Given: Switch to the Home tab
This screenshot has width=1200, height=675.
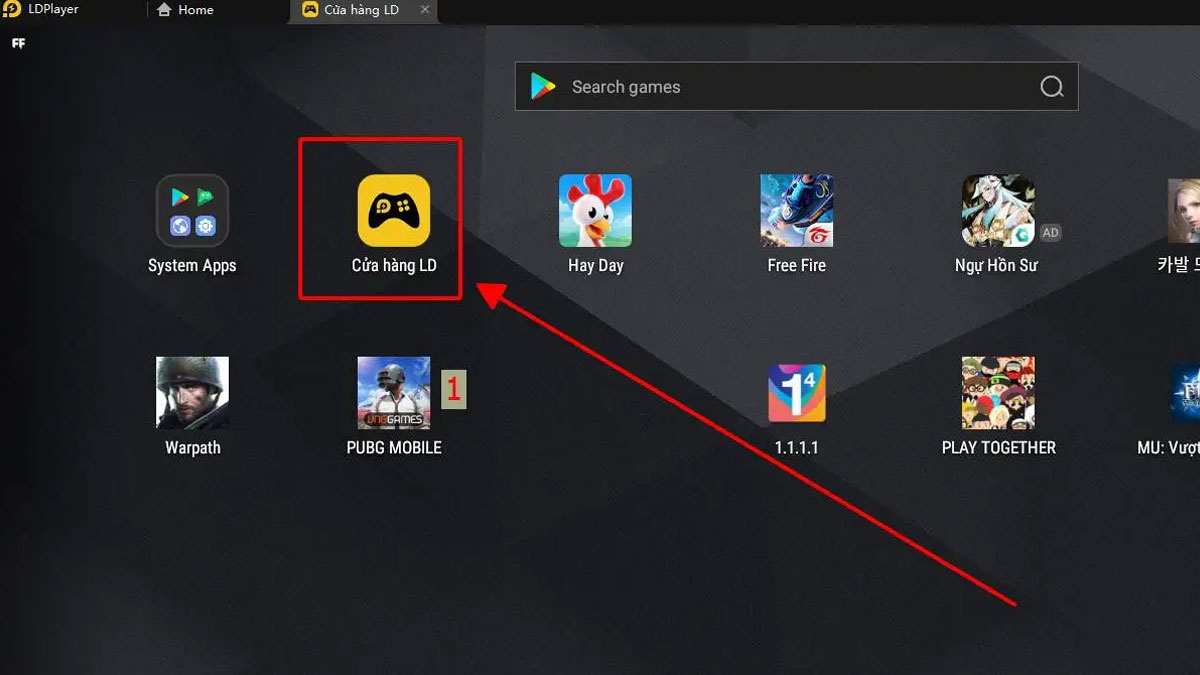Looking at the screenshot, I should [x=186, y=10].
